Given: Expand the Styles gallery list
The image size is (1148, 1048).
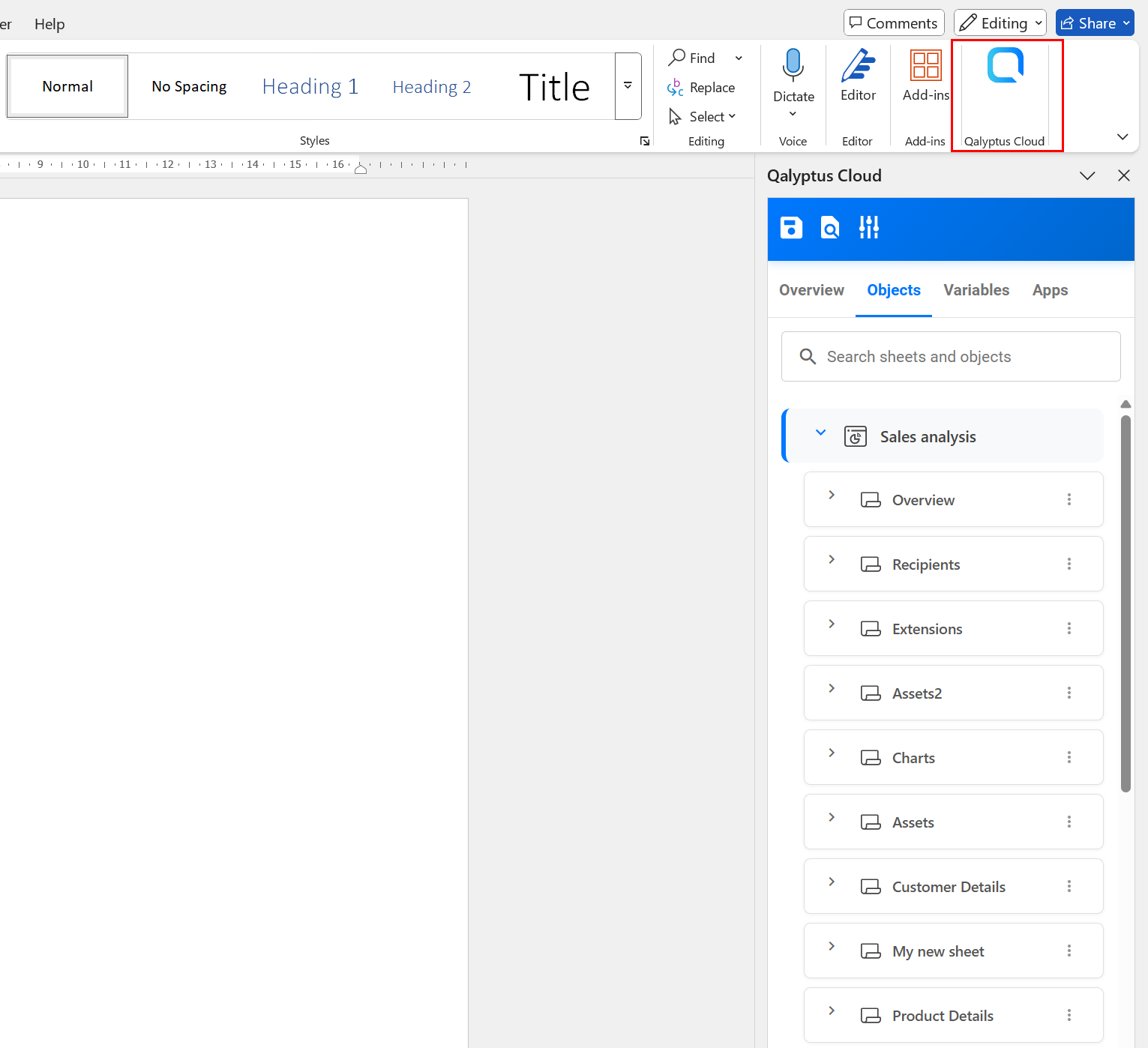Looking at the screenshot, I should tap(628, 86).
